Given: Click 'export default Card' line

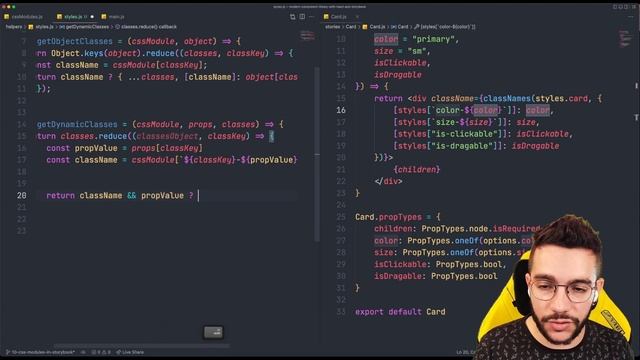Looking at the screenshot, I should 400,311.
